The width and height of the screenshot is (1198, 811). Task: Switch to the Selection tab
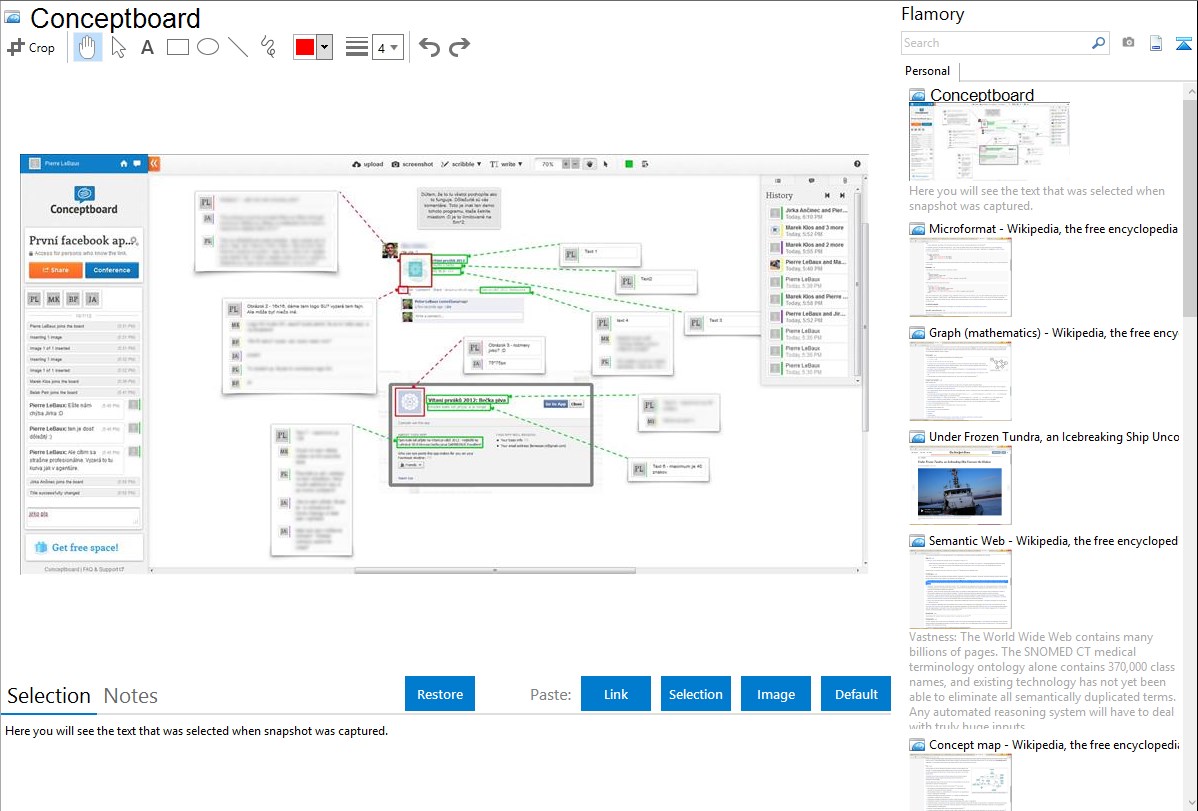[x=49, y=696]
